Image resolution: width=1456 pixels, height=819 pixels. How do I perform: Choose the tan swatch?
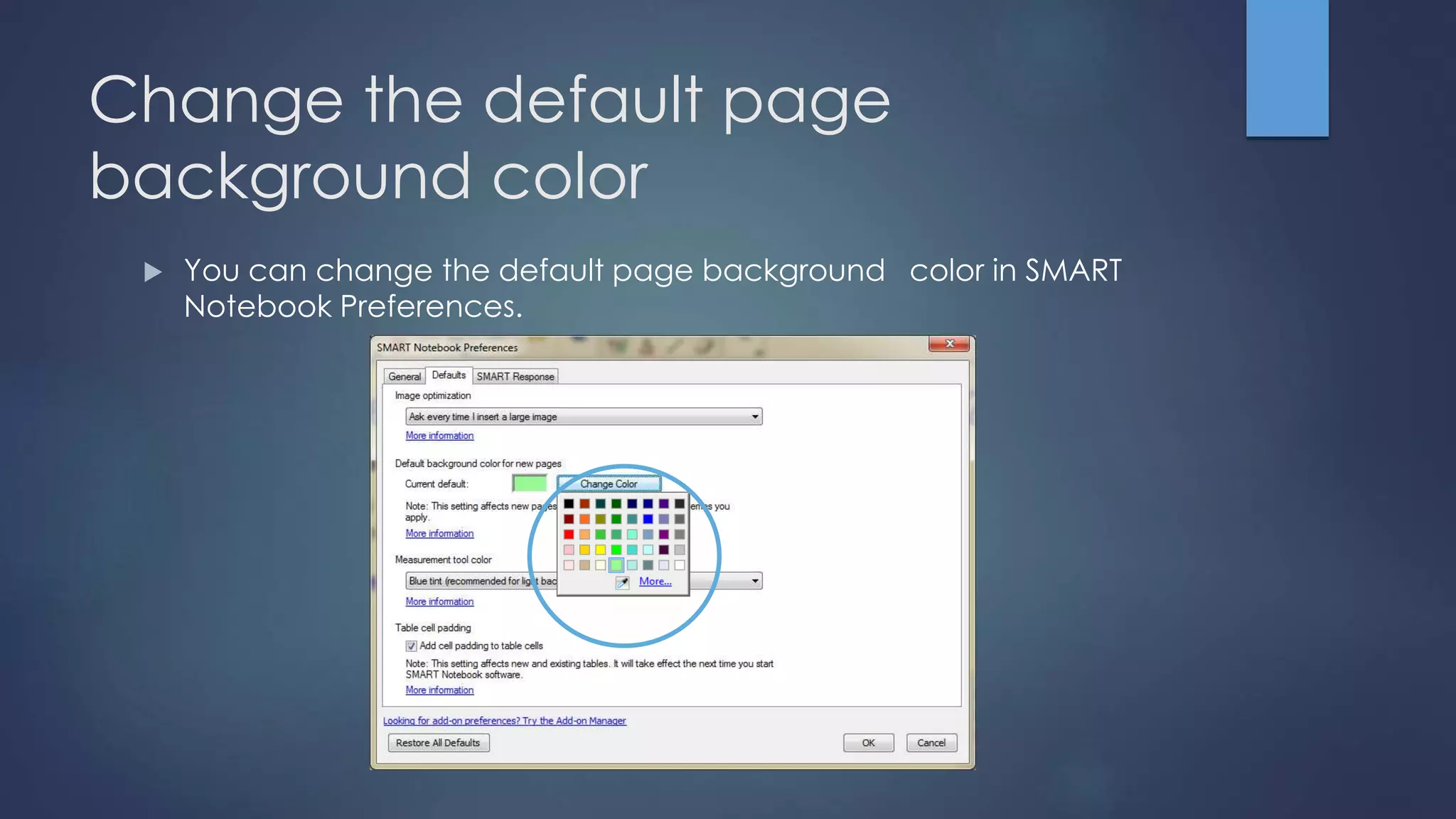coord(584,566)
